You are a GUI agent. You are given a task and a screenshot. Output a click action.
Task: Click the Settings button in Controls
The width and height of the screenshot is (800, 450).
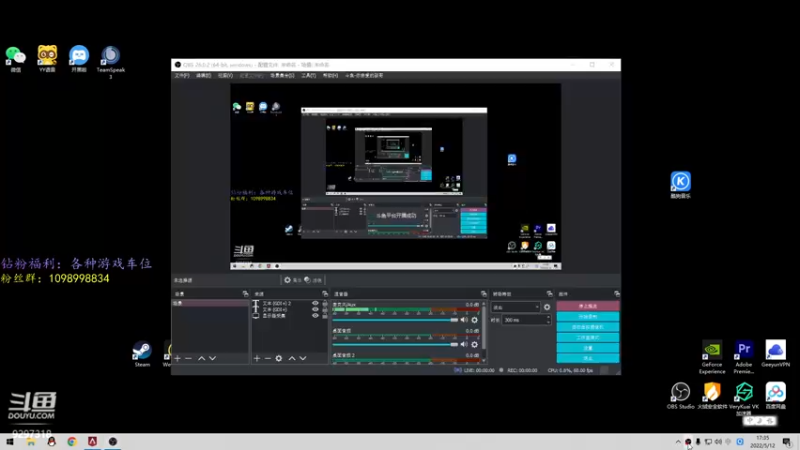(x=588, y=348)
